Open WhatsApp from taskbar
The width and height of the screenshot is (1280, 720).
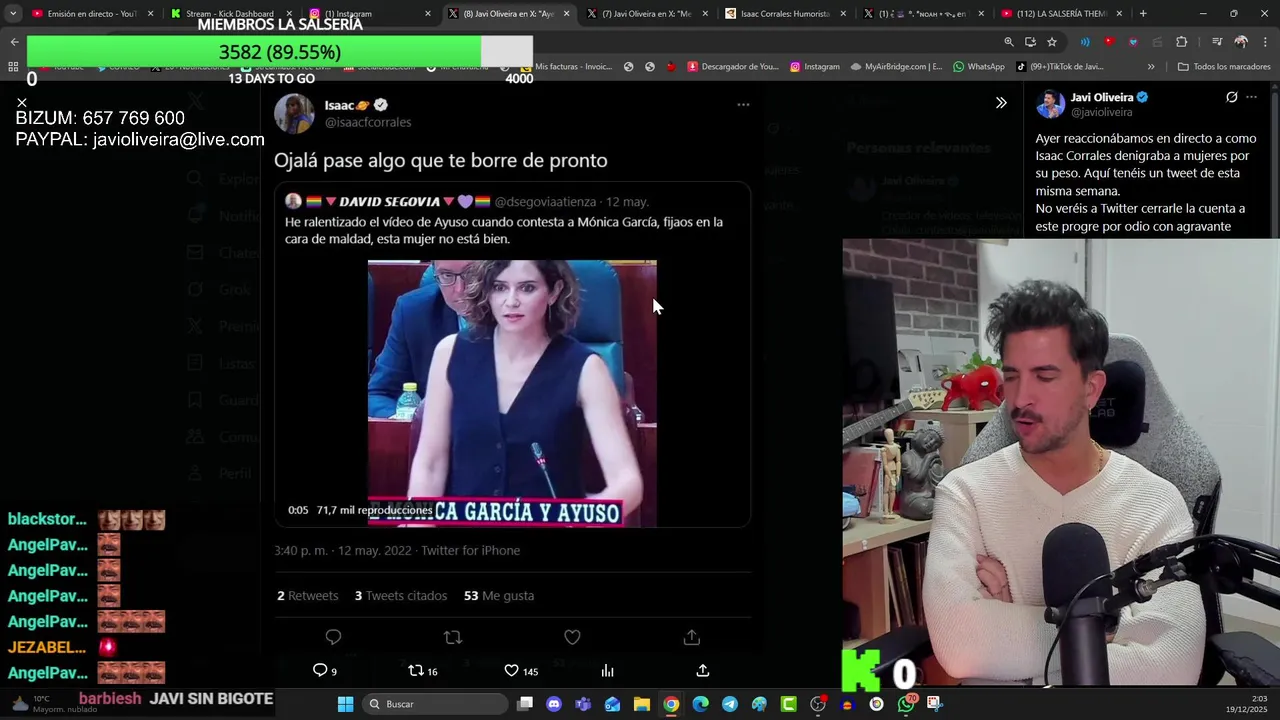point(906,704)
